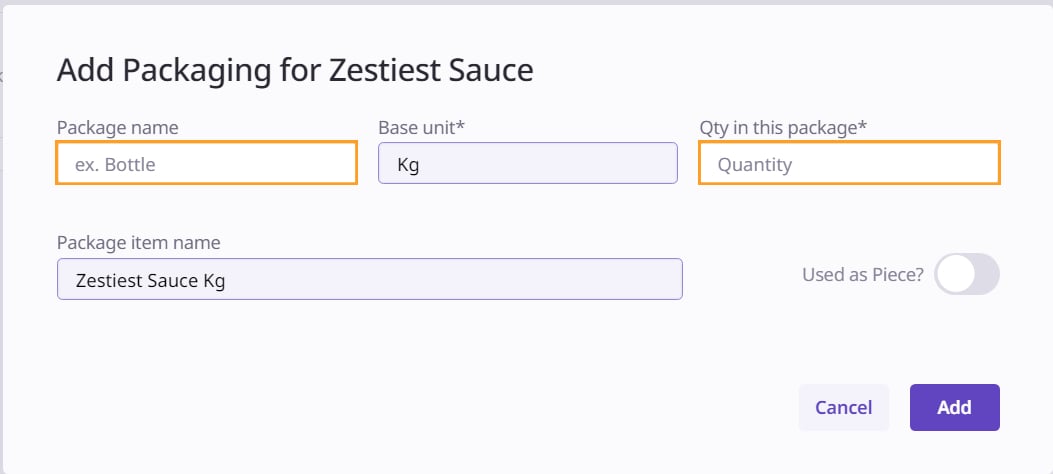This screenshot has height=474, width=1053.
Task: Click the "Package name" field label
Action: [x=118, y=127]
